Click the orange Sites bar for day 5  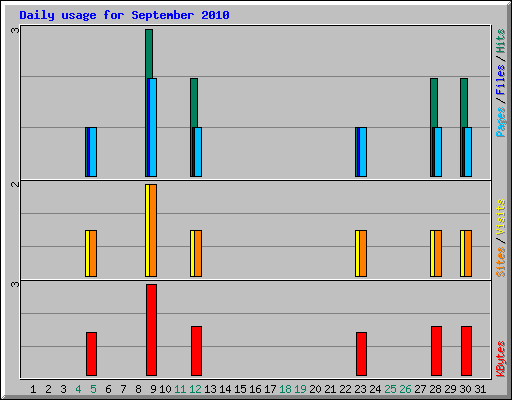point(93,253)
